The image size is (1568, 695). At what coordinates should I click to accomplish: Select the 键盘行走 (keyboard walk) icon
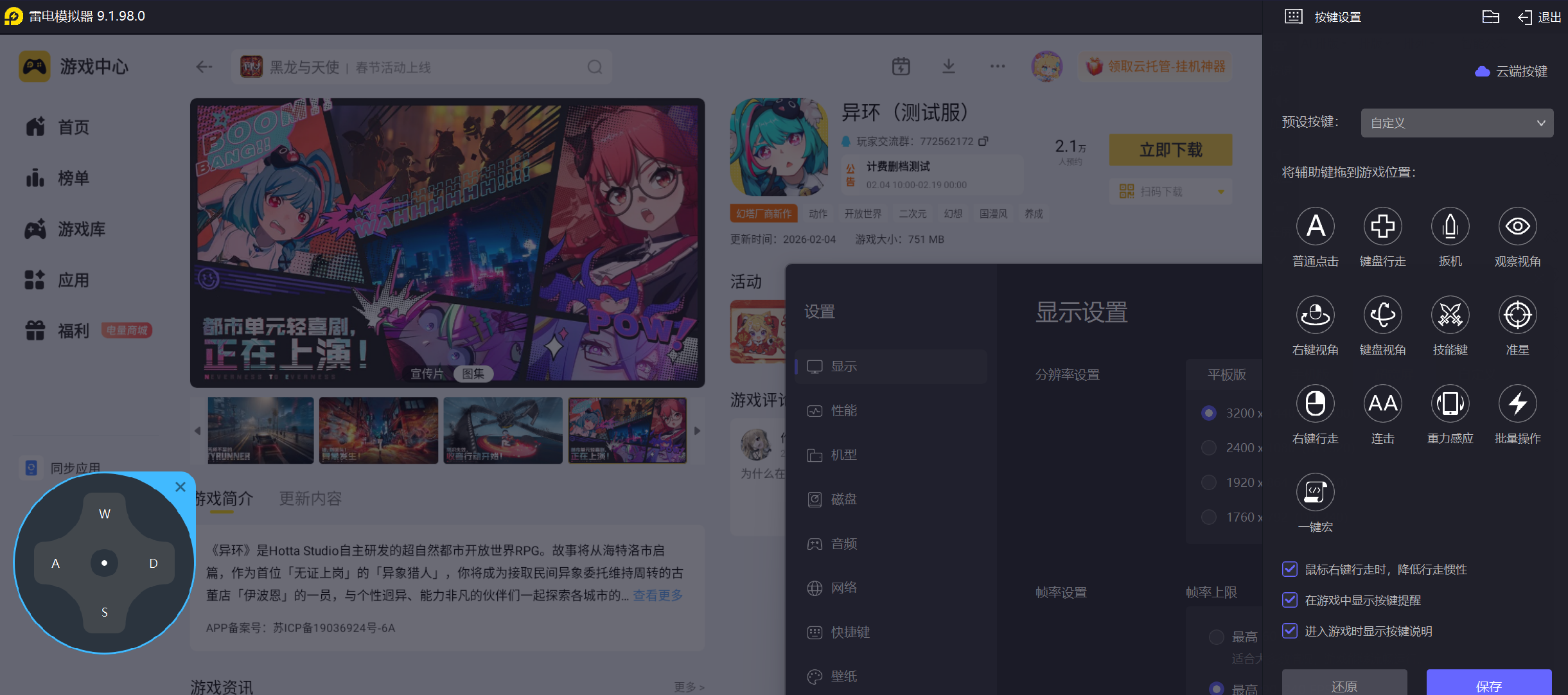click(1382, 226)
